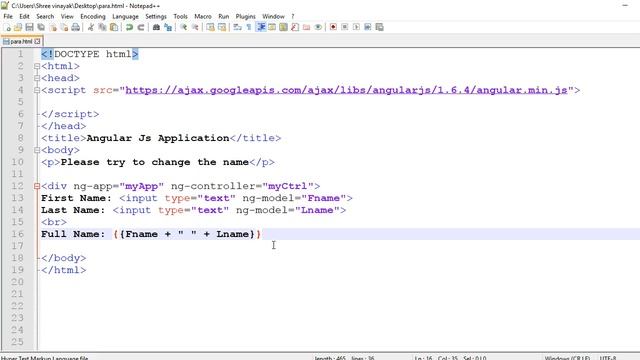Click line number 16 in the margin
This screenshot has height=360, width=640.
[x=18, y=234]
